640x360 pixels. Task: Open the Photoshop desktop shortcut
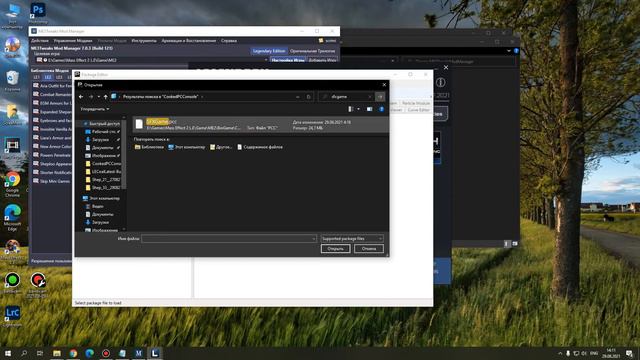(38, 12)
